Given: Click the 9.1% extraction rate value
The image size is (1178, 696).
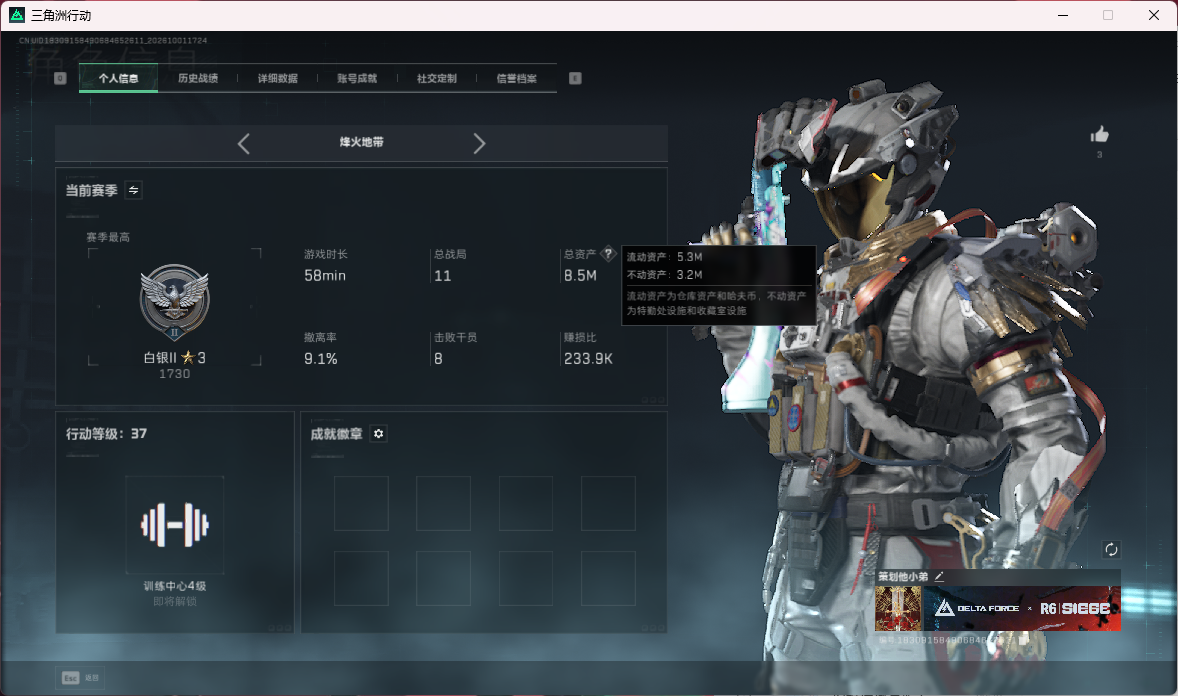Looking at the screenshot, I should 321,359.
